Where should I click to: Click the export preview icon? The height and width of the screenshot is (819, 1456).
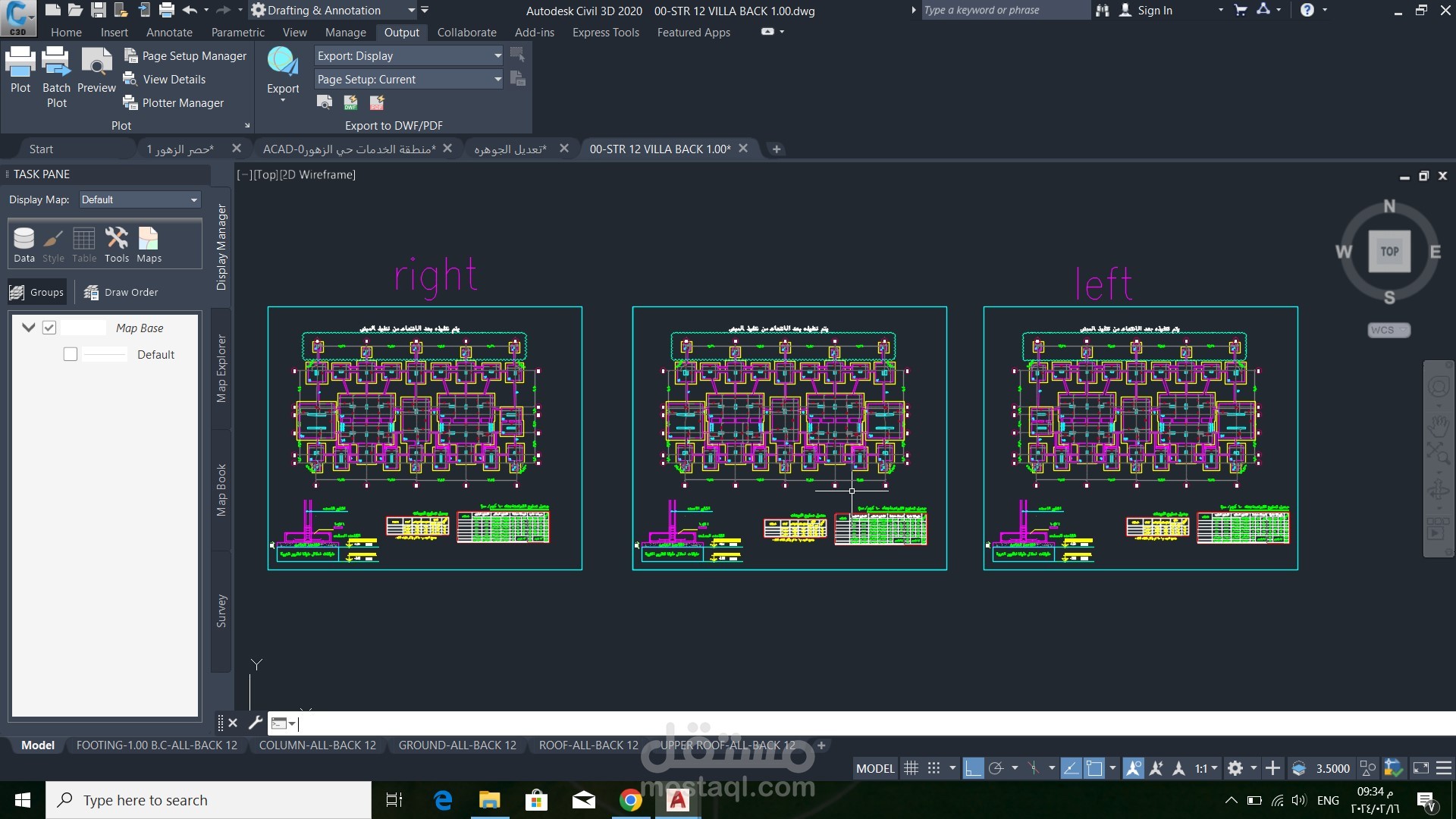325,102
